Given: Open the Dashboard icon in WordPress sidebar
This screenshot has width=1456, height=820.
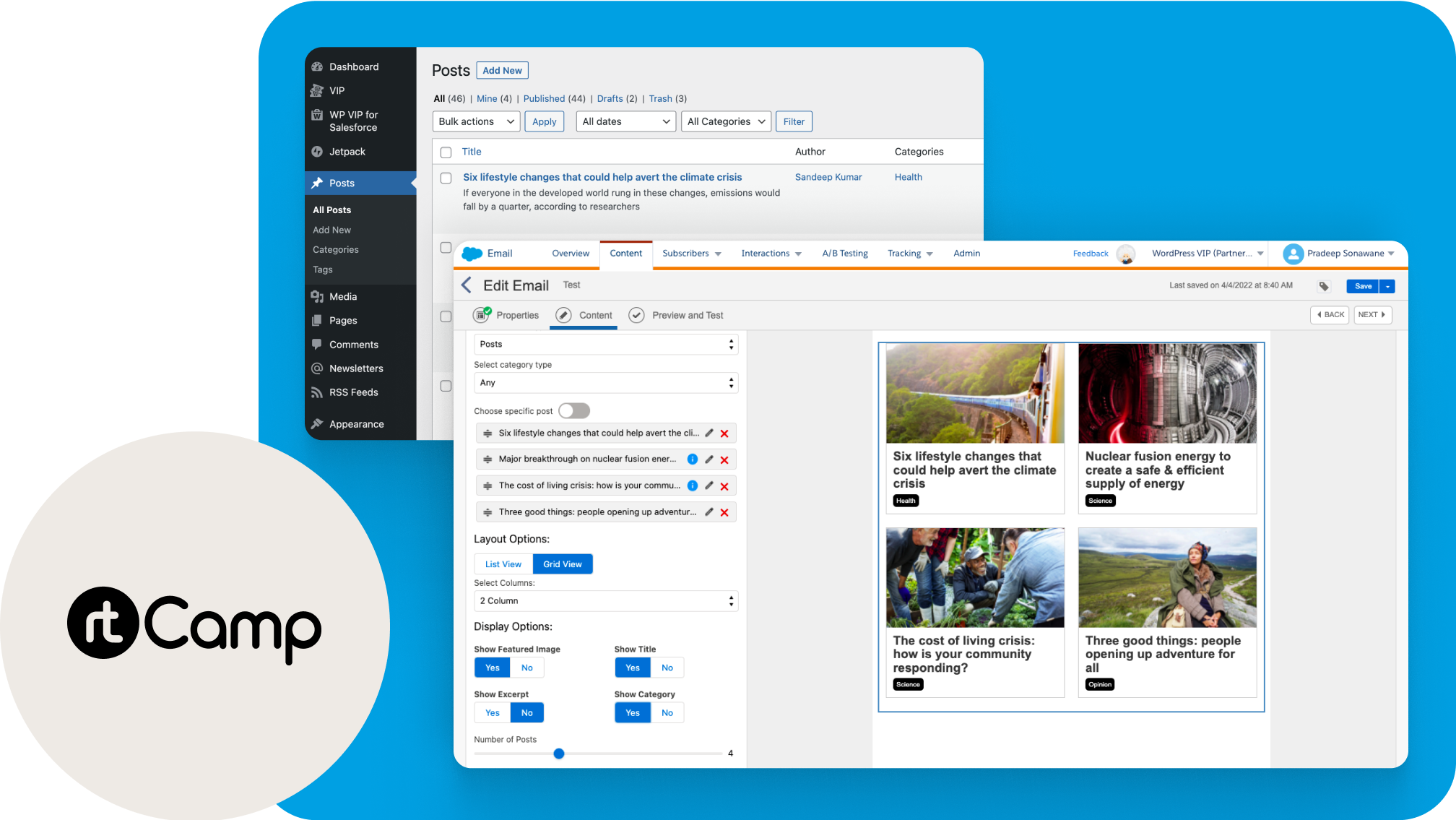Looking at the screenshot, I should coord(316,66).
